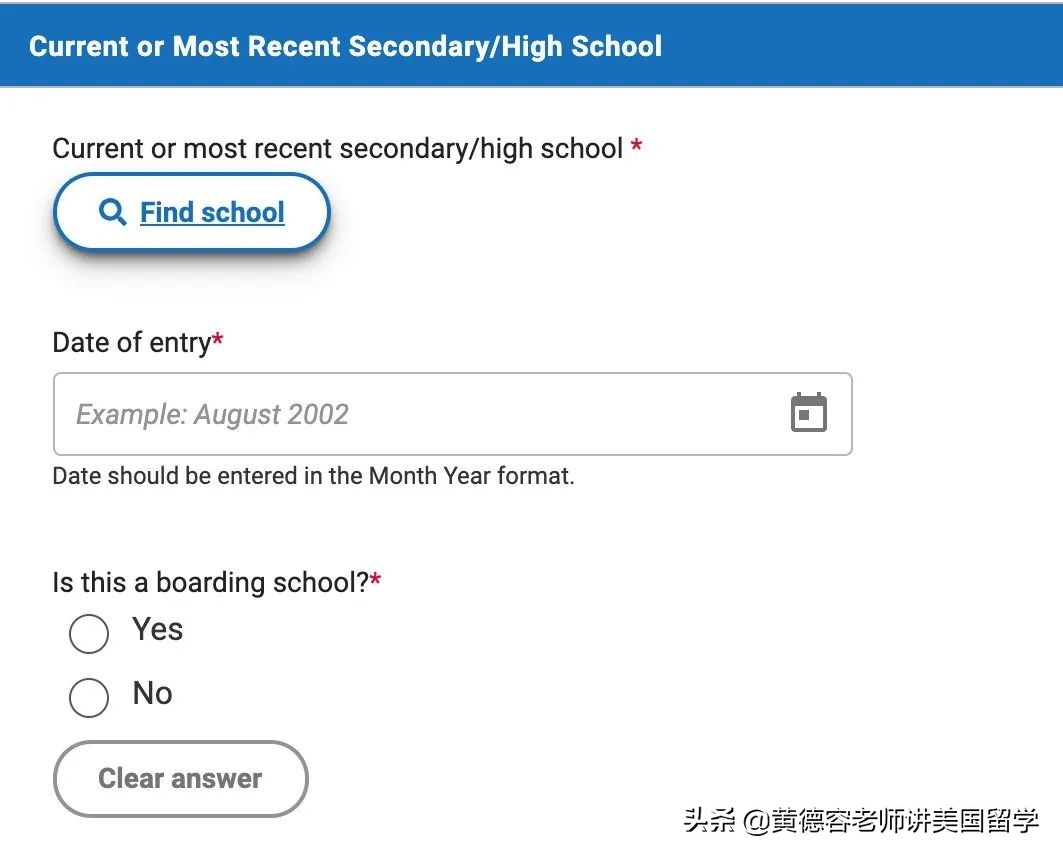Open the Find school search dialog
This screenshot has width=1063, height=858.
tap(191, 211)
